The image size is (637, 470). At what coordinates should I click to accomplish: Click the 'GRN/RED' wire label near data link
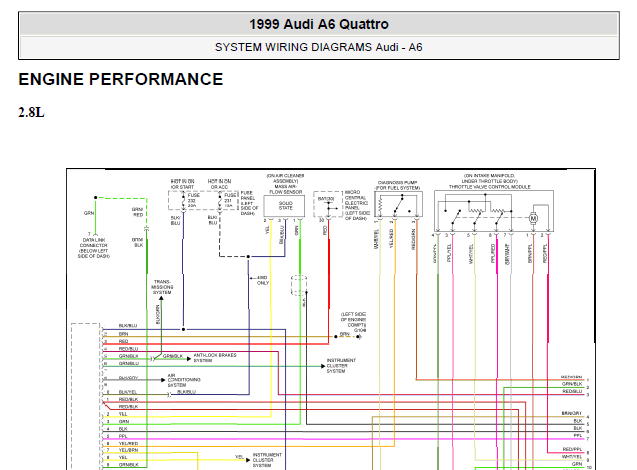point(138,212)
